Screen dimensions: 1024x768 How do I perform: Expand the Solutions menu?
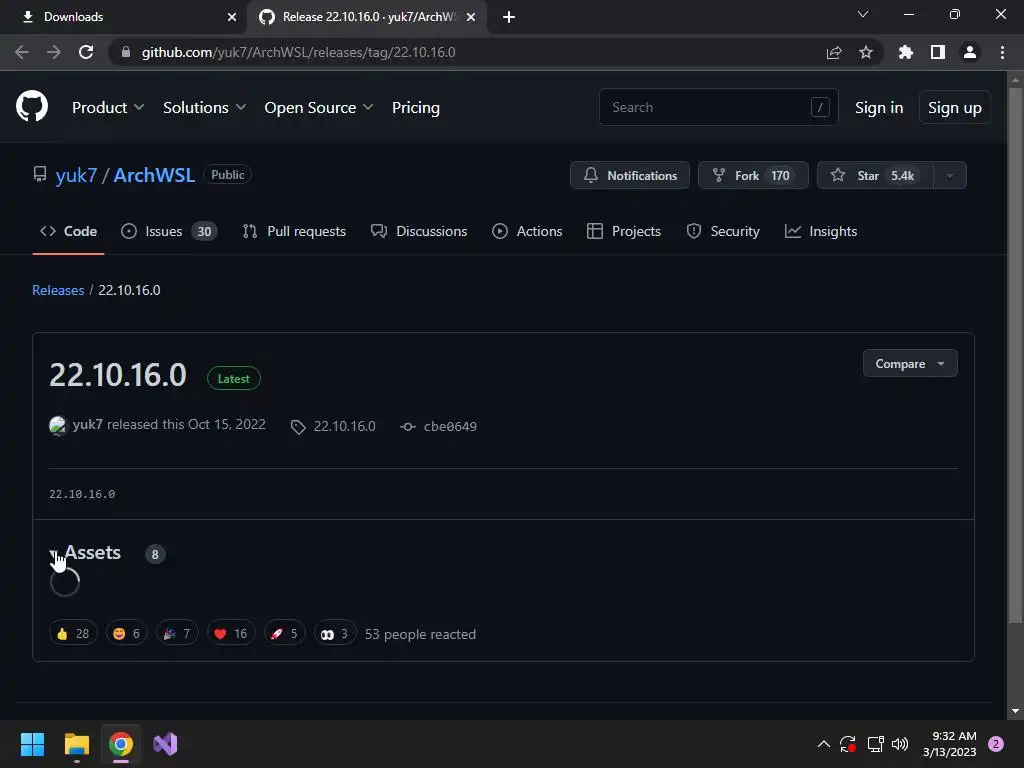pyautogui.click(x=204, y=108)
